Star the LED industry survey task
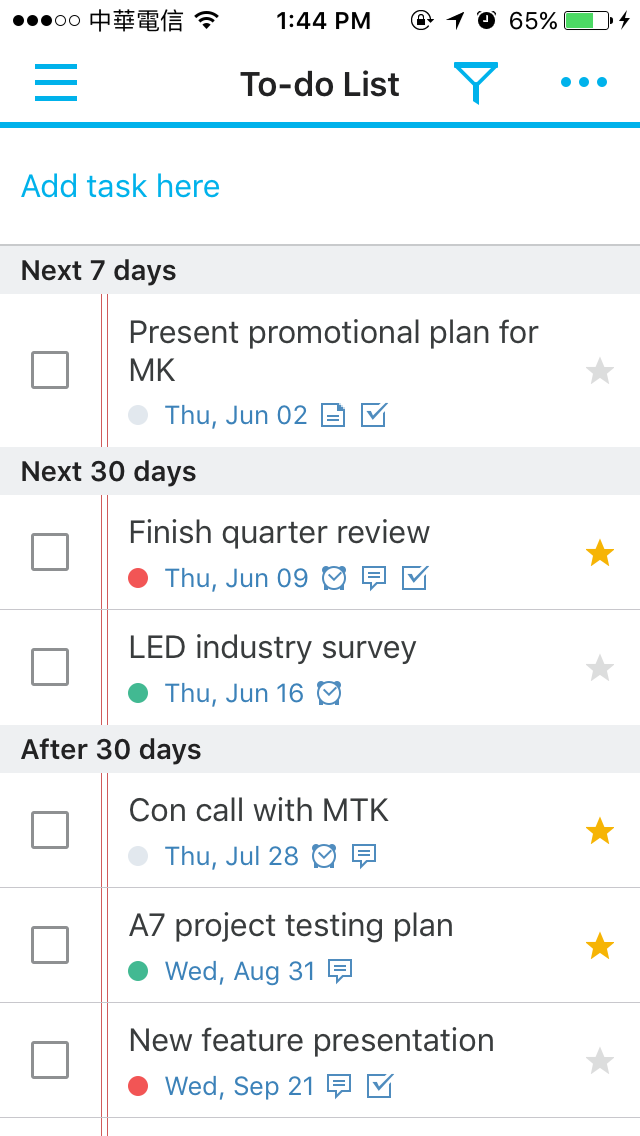640x1136 pixels. coord(599,667)
